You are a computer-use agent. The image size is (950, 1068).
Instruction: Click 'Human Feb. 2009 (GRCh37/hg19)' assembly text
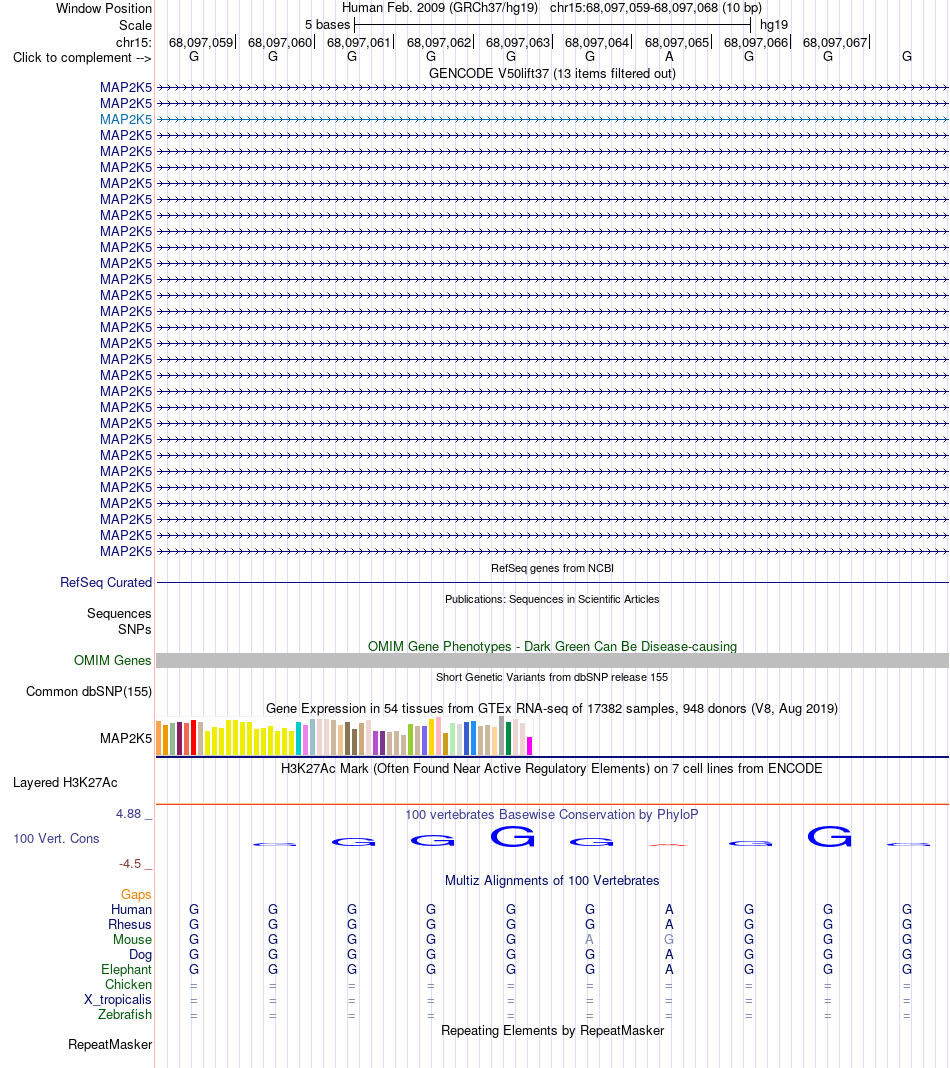[x=440, y=7]
